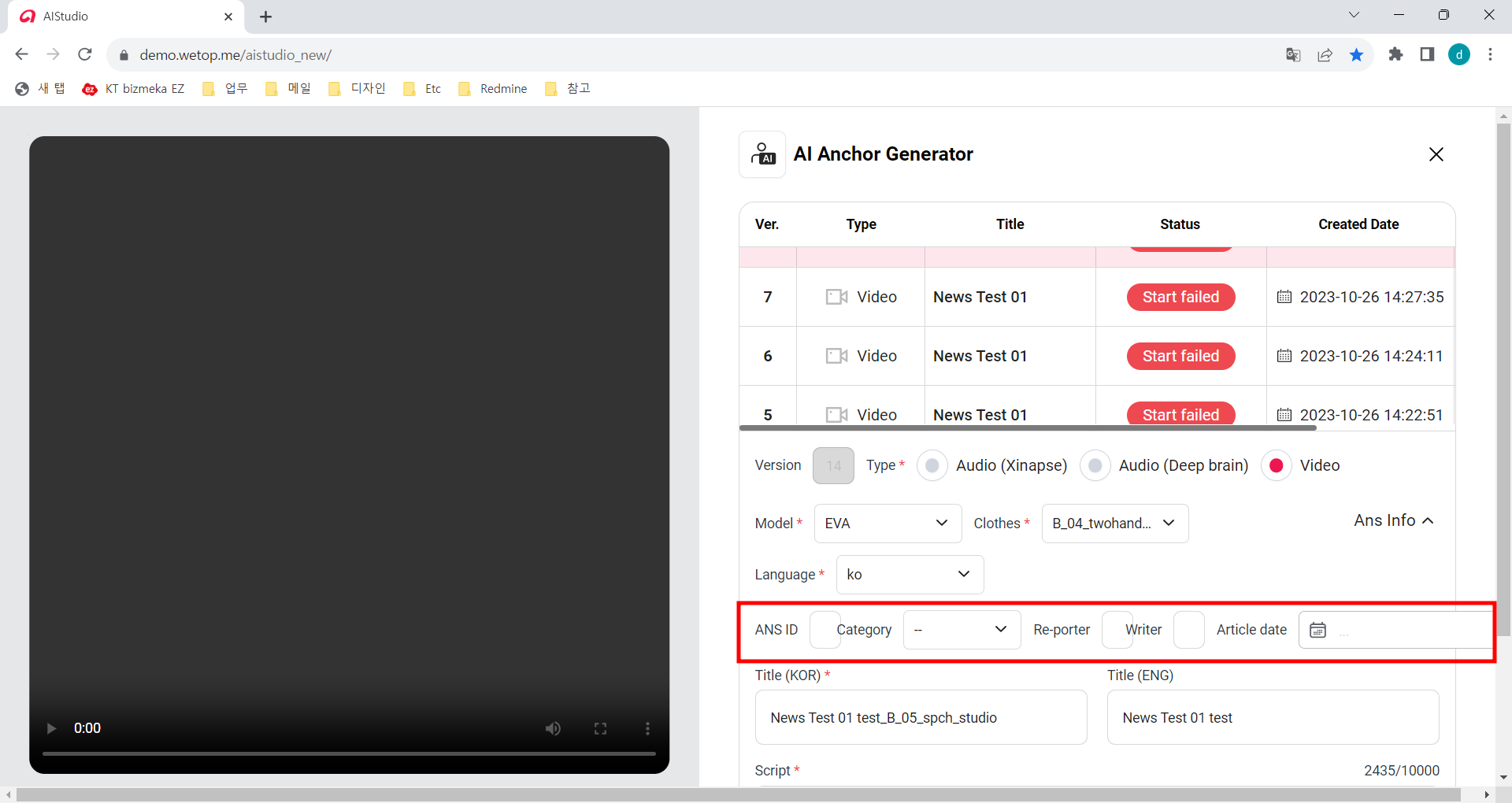
Task: Expand the Clothes dropdown list
Action: click(x=1114, y=524)
